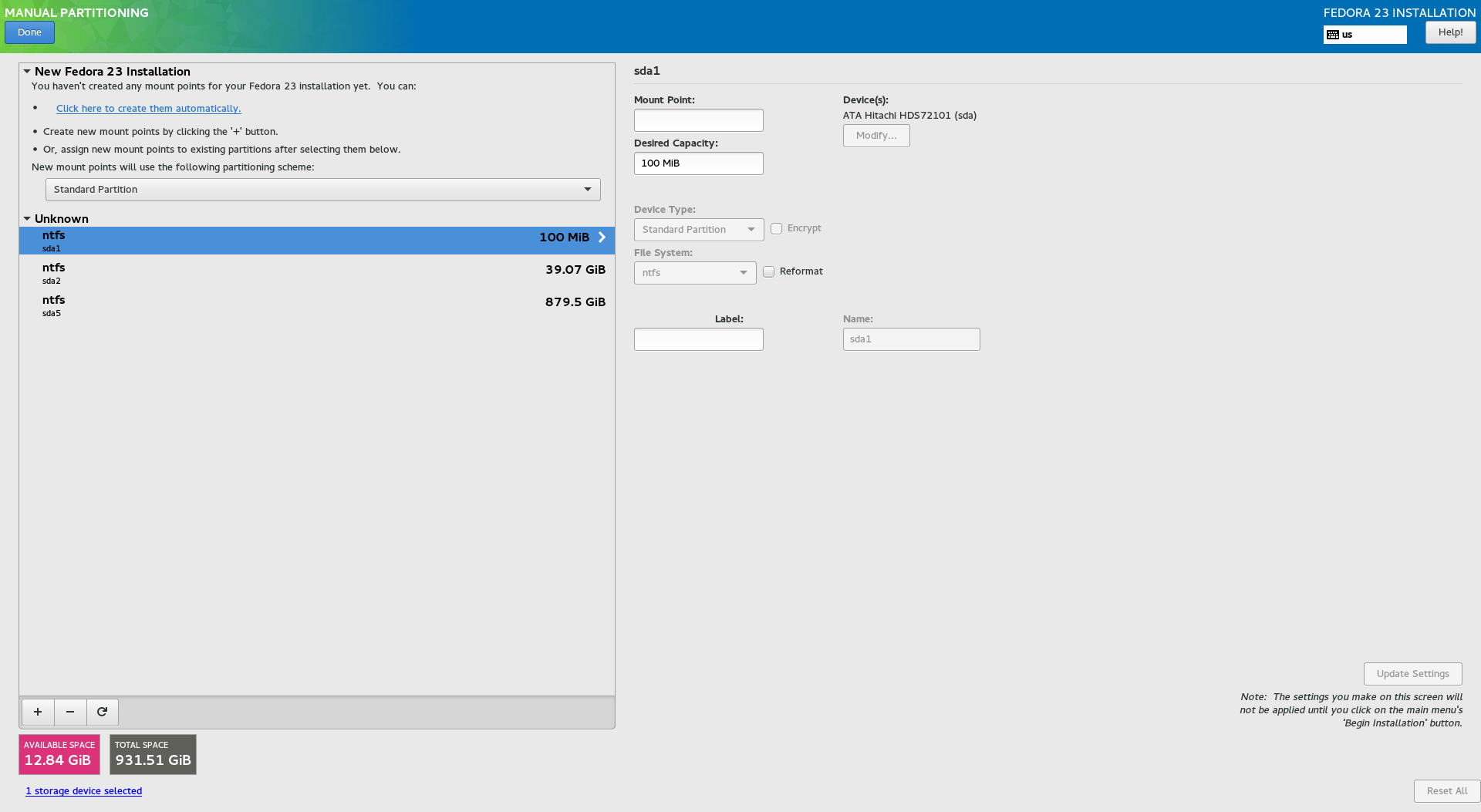Enable the Encrypt checkbox

776,229
